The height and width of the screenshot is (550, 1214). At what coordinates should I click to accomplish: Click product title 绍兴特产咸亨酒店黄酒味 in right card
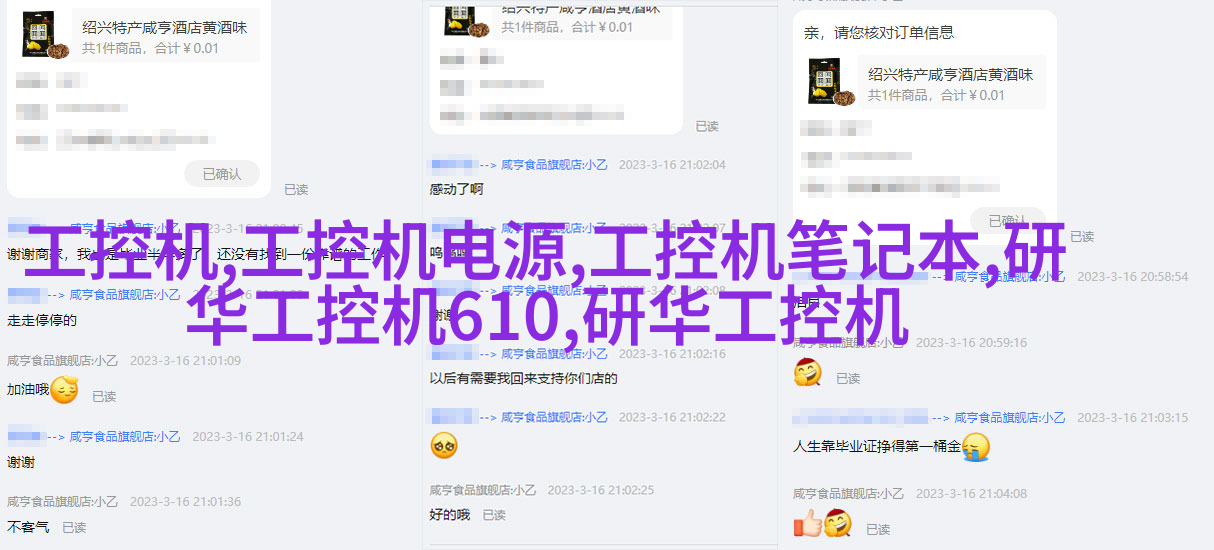point(951,75)
